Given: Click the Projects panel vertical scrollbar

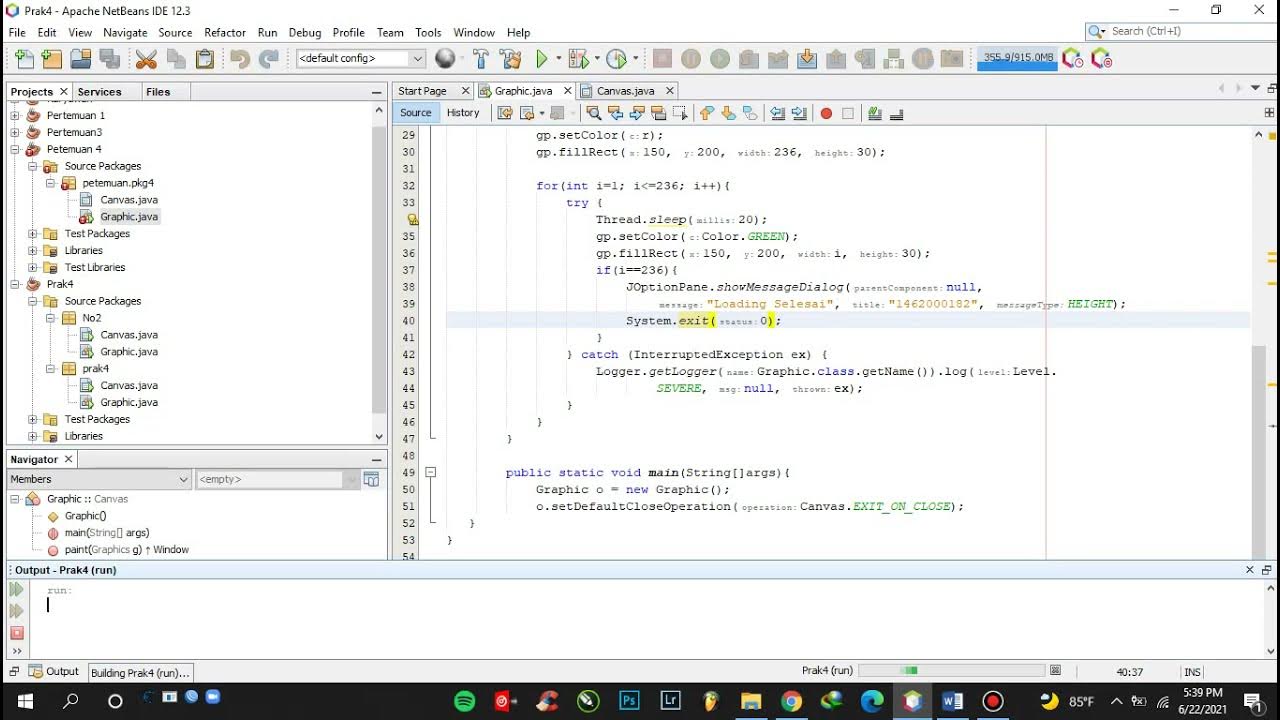Looking at the screenshot, I should (x=379, y=270).
